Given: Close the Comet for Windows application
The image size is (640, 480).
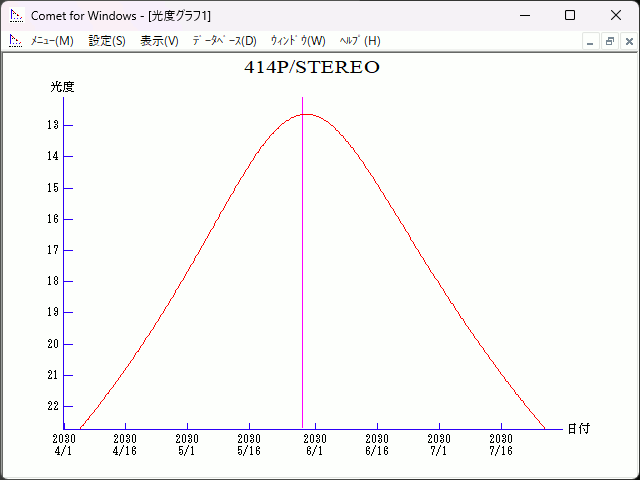Looking at the screenshot, I should pos(616,16).
